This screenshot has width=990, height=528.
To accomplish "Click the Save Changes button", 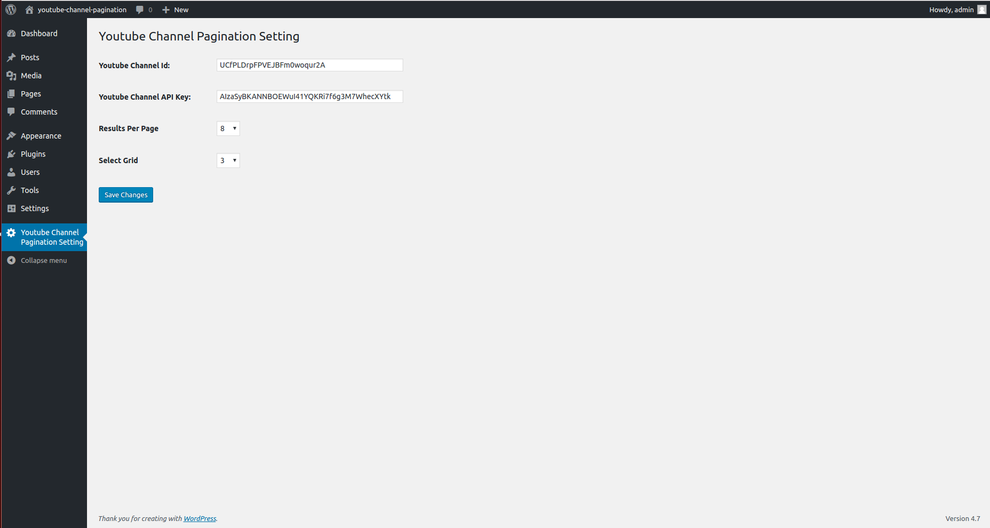I will click(126, 195).
